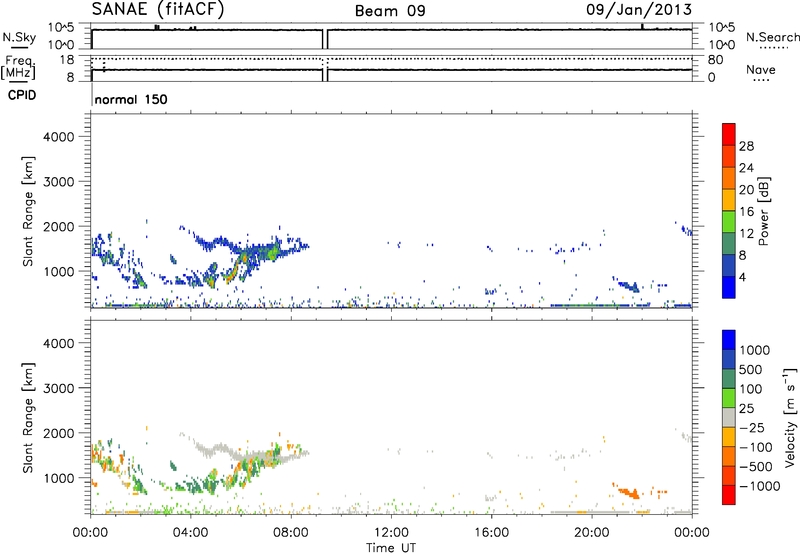800x554 pixels.
Task: Click 'Slant Range [km]' label of power panel
Action: click(28, 211)
